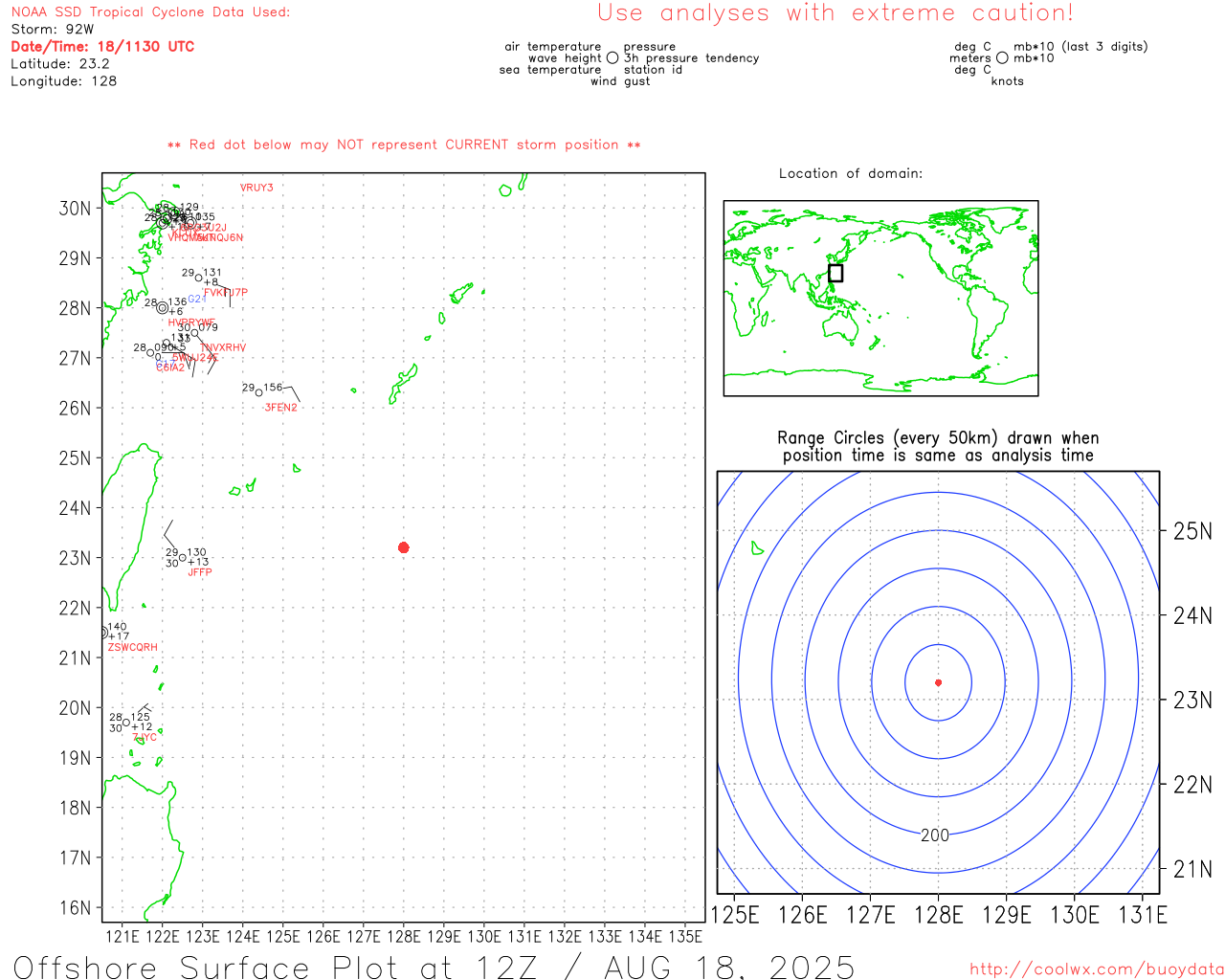Click the 121E longitude axis label
This screenshot has width=1225, height=980.
tap(122, 937)
